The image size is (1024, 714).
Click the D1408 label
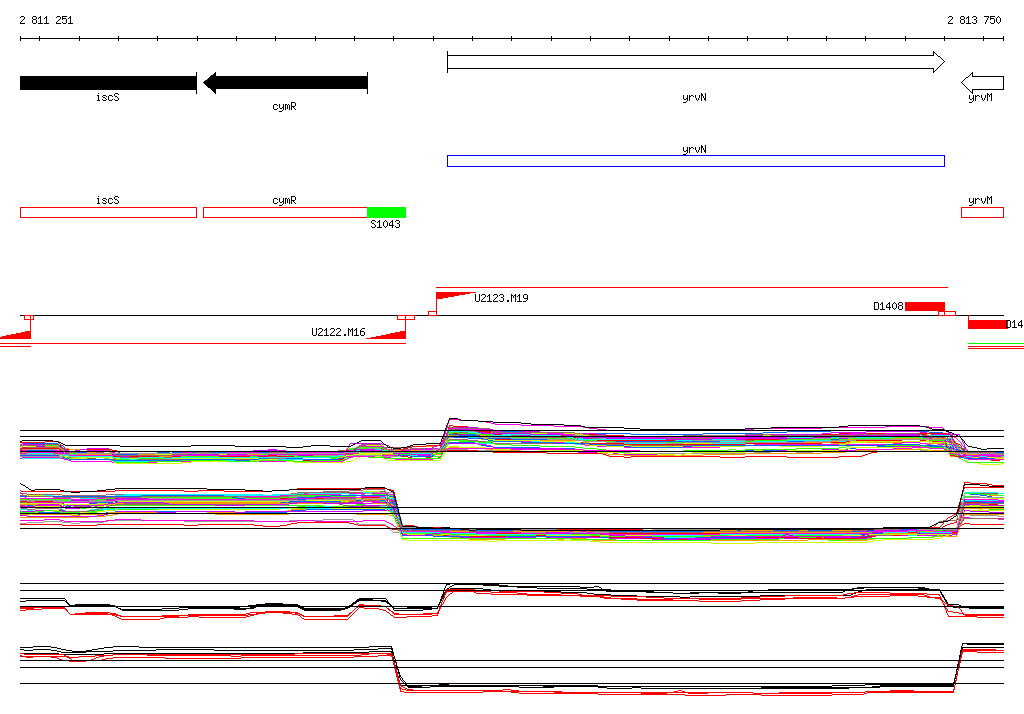coord(888,306)
